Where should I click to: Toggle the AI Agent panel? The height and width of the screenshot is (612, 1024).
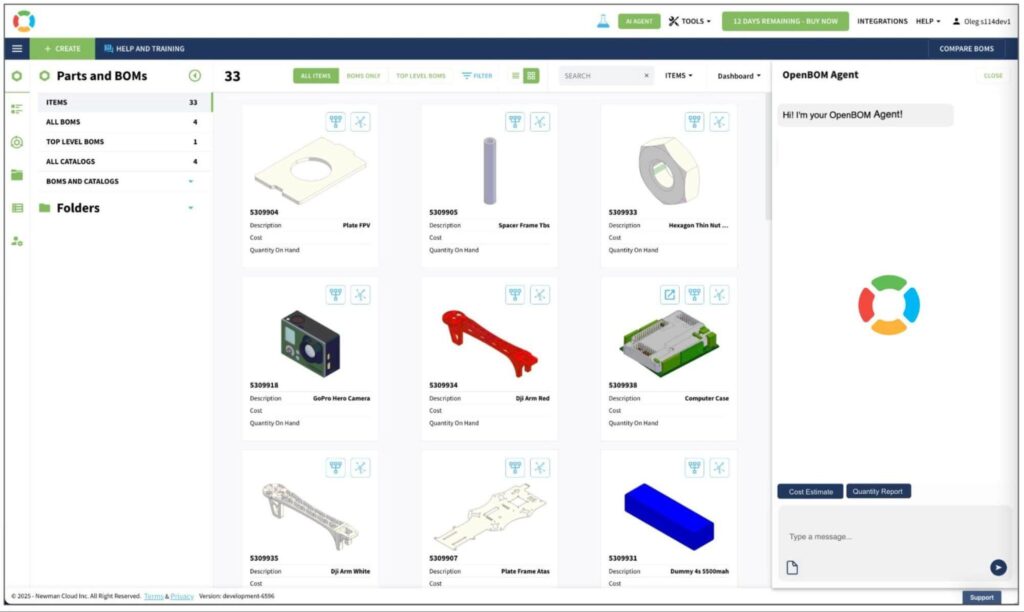(639, 21)
